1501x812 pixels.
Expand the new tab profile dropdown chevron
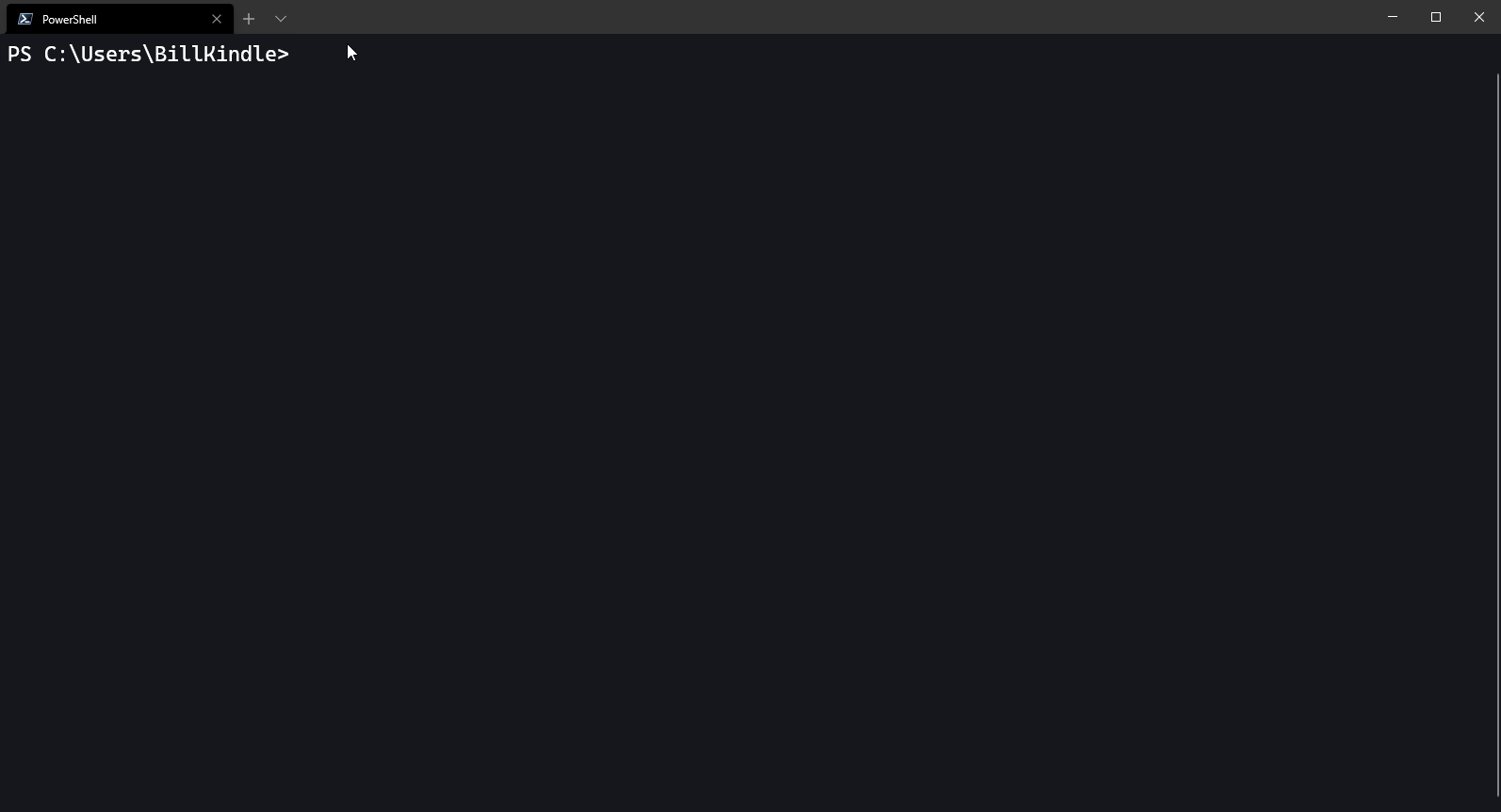[281, 19]
